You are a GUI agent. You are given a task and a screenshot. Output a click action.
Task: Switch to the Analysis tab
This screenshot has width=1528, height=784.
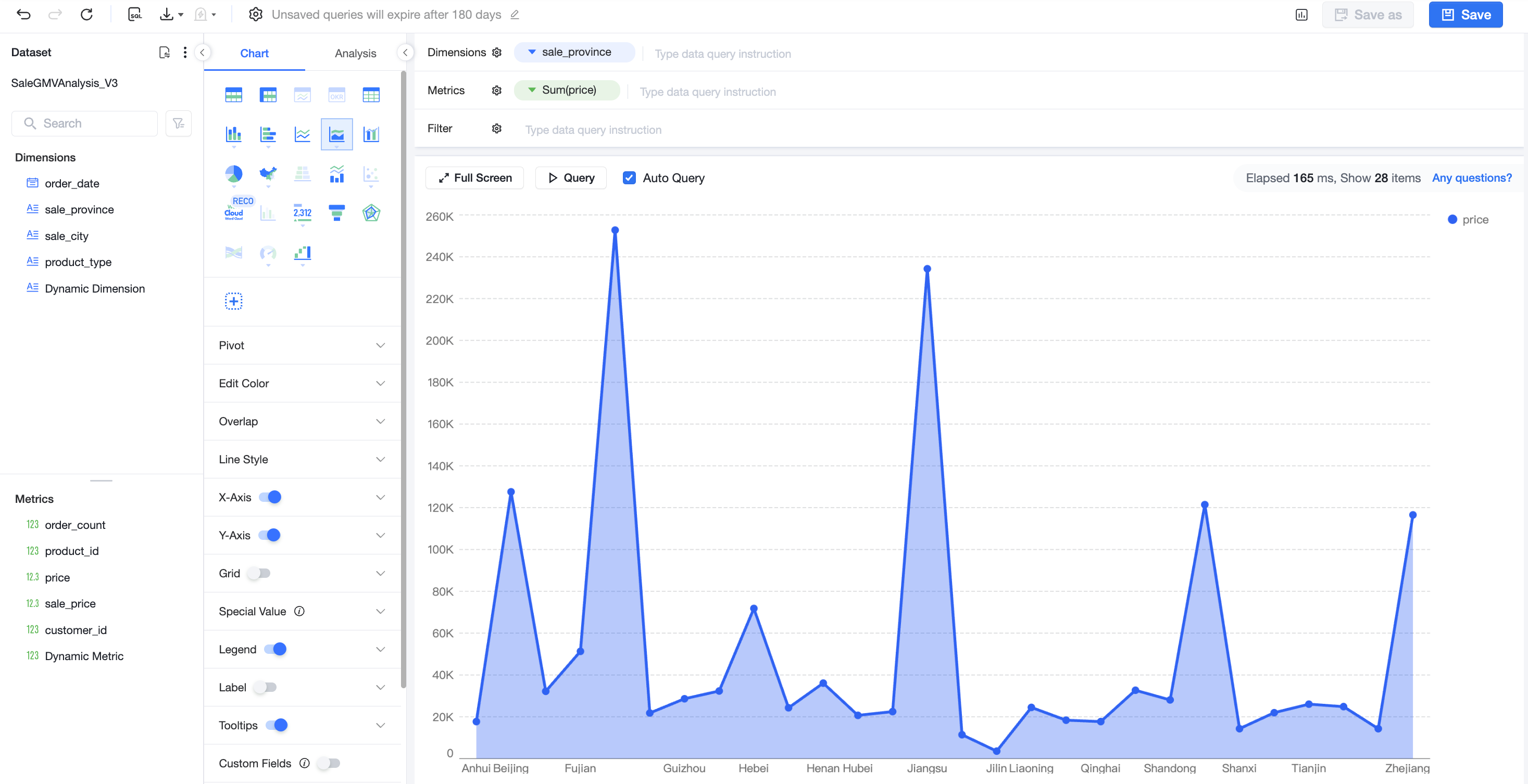pyautogui.click(x=355, y=54)
